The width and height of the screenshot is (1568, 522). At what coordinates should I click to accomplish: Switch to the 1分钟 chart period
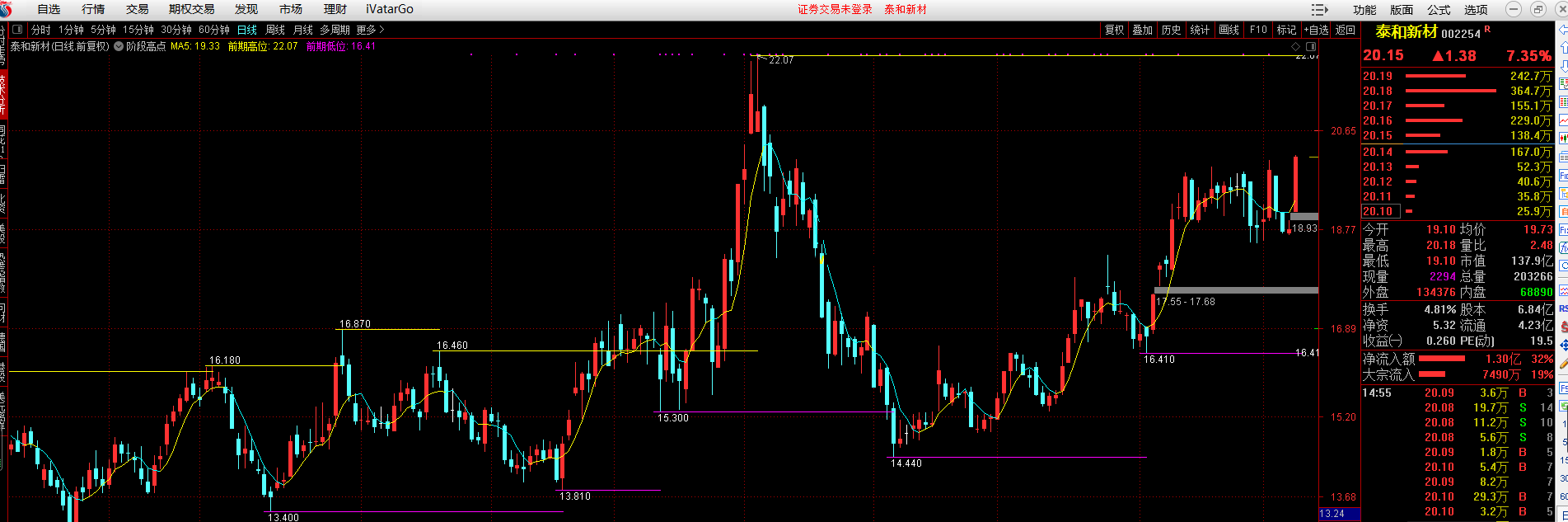point(71,30)
